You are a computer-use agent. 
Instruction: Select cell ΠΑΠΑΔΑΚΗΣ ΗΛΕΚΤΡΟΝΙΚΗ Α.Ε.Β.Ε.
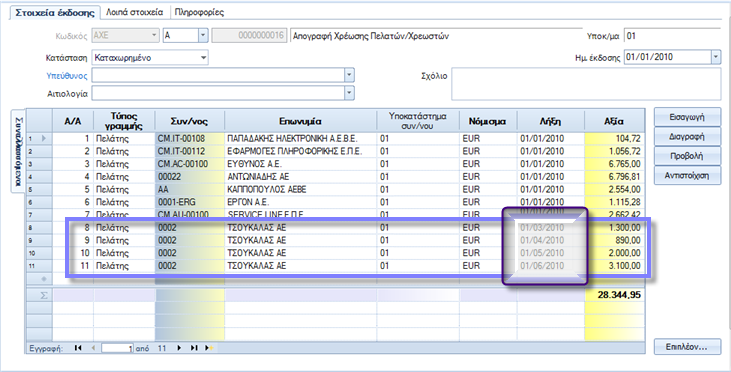click(300, 138)
